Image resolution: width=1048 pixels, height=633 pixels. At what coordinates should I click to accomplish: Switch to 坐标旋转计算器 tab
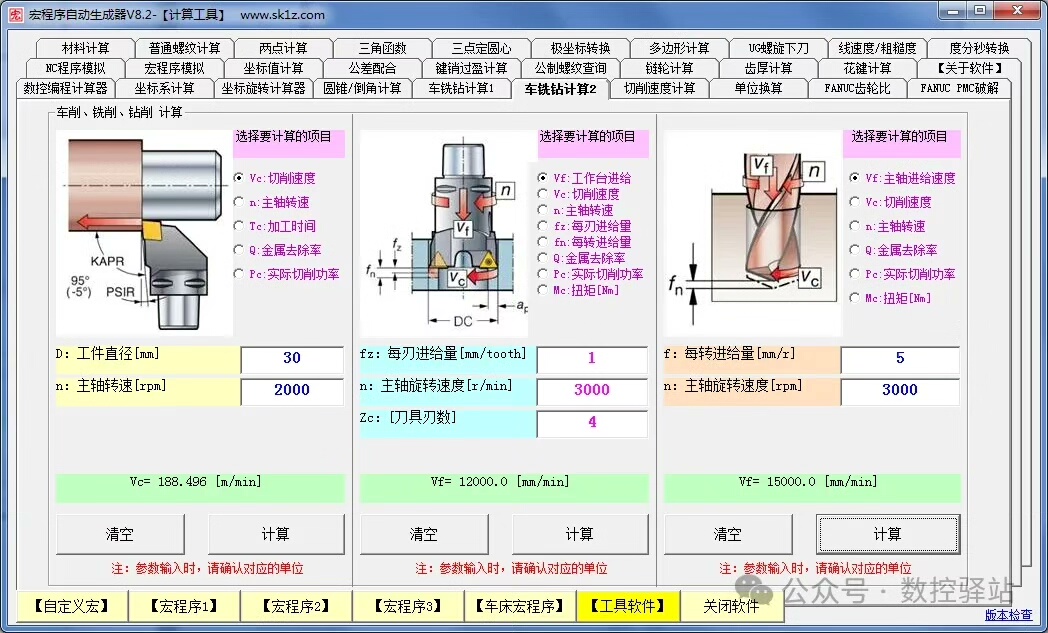263,88
